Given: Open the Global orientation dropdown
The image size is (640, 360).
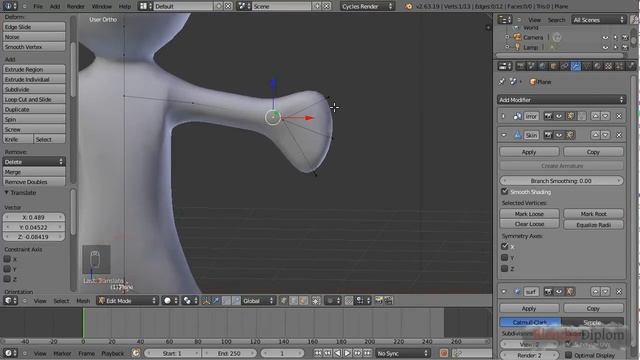Looking at the screenshot, I should tap(258, 301).
